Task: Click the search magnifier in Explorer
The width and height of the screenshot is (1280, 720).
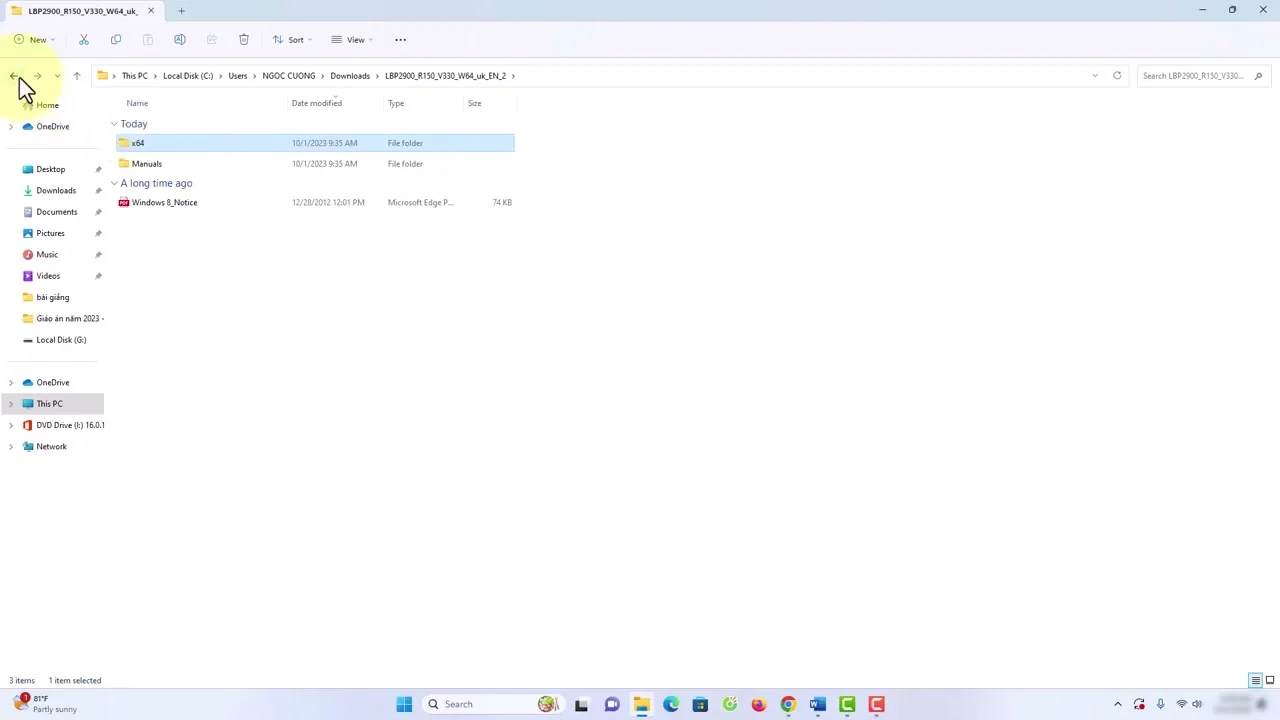Action: (x=1258, y=76)
